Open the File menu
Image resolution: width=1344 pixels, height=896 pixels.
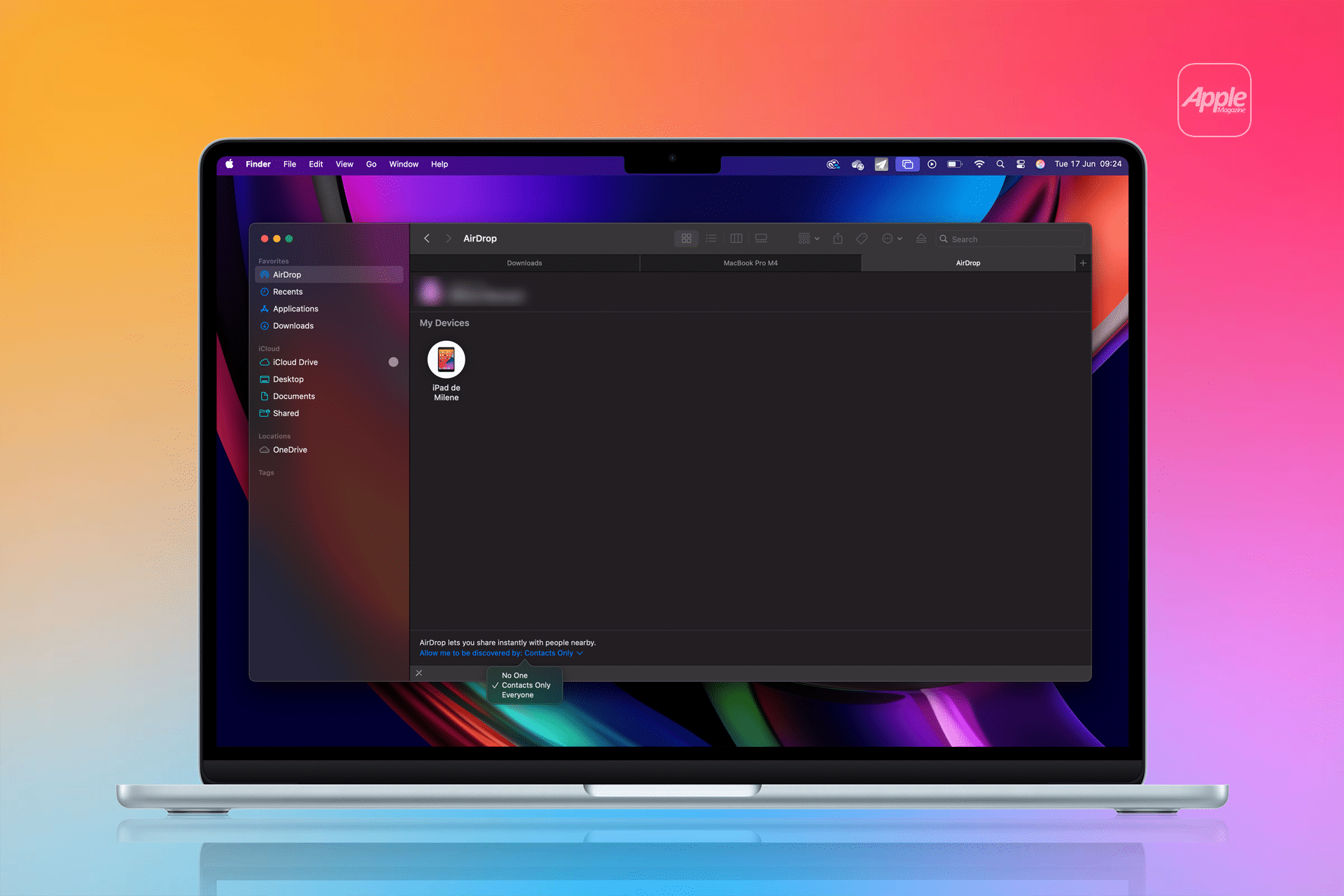(290, 164)
